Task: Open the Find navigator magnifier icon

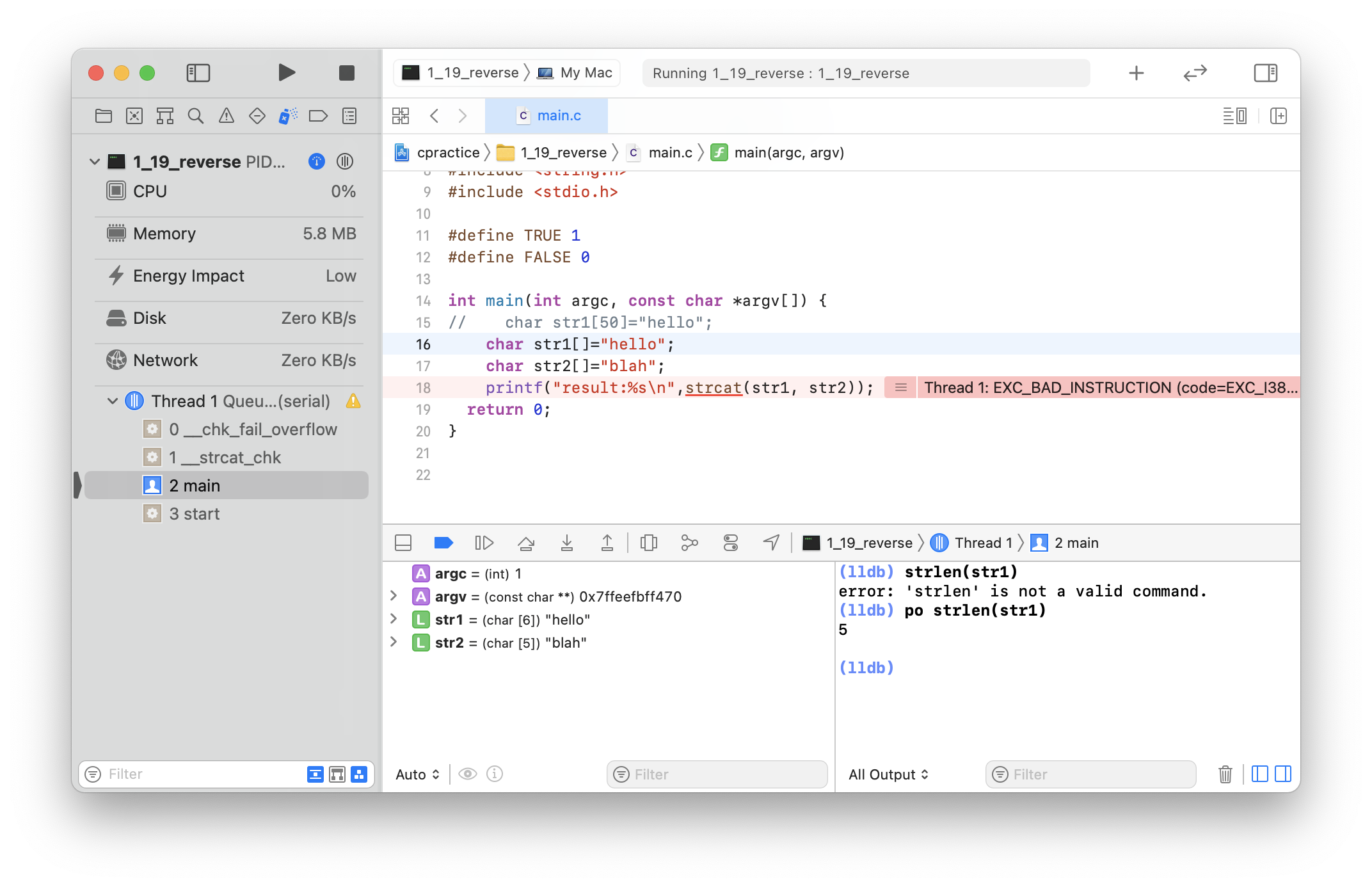Action: [196, 116]
